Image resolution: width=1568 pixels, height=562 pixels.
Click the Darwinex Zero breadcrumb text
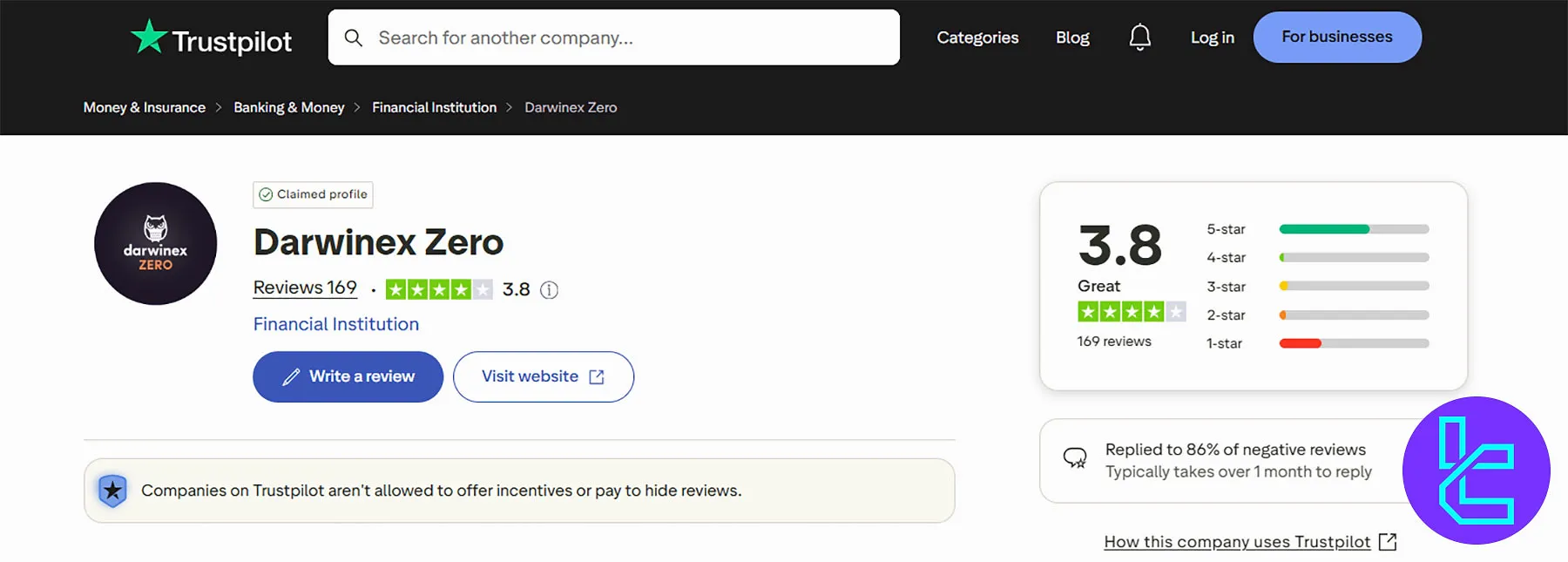click(x=571, y=107)
